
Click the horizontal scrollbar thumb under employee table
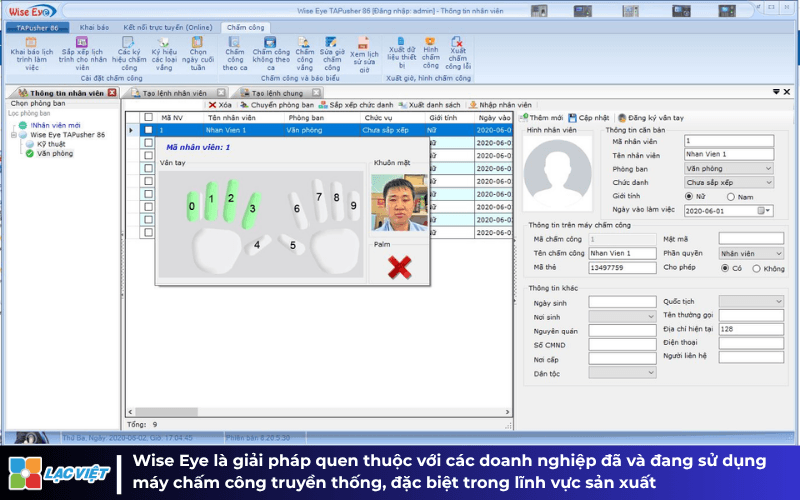(166, 412)
